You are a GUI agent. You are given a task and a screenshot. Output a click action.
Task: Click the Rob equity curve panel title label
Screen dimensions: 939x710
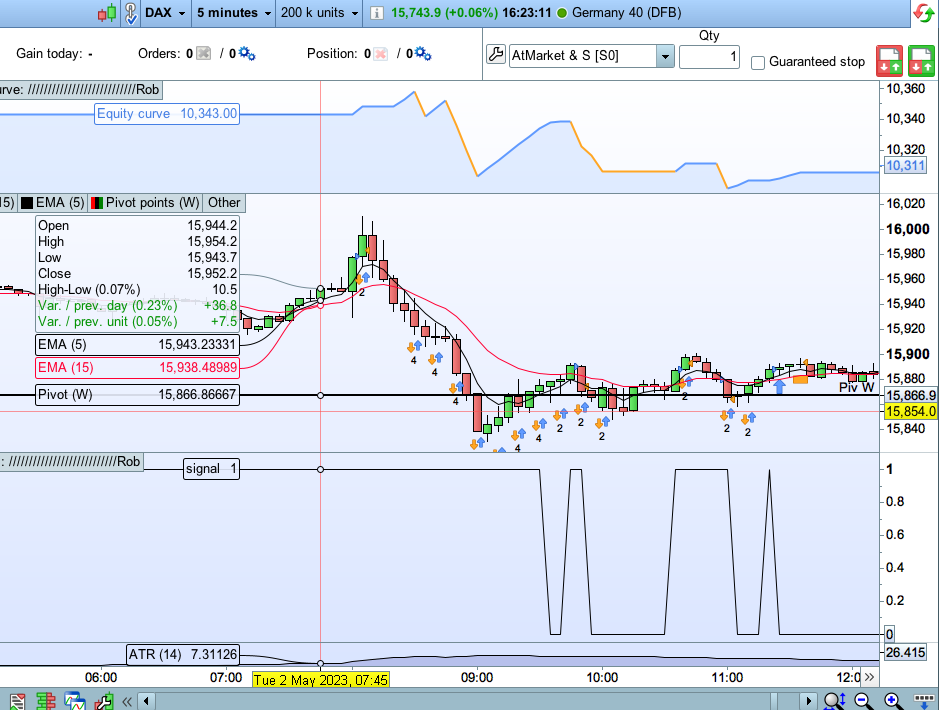tap(81, 90)
